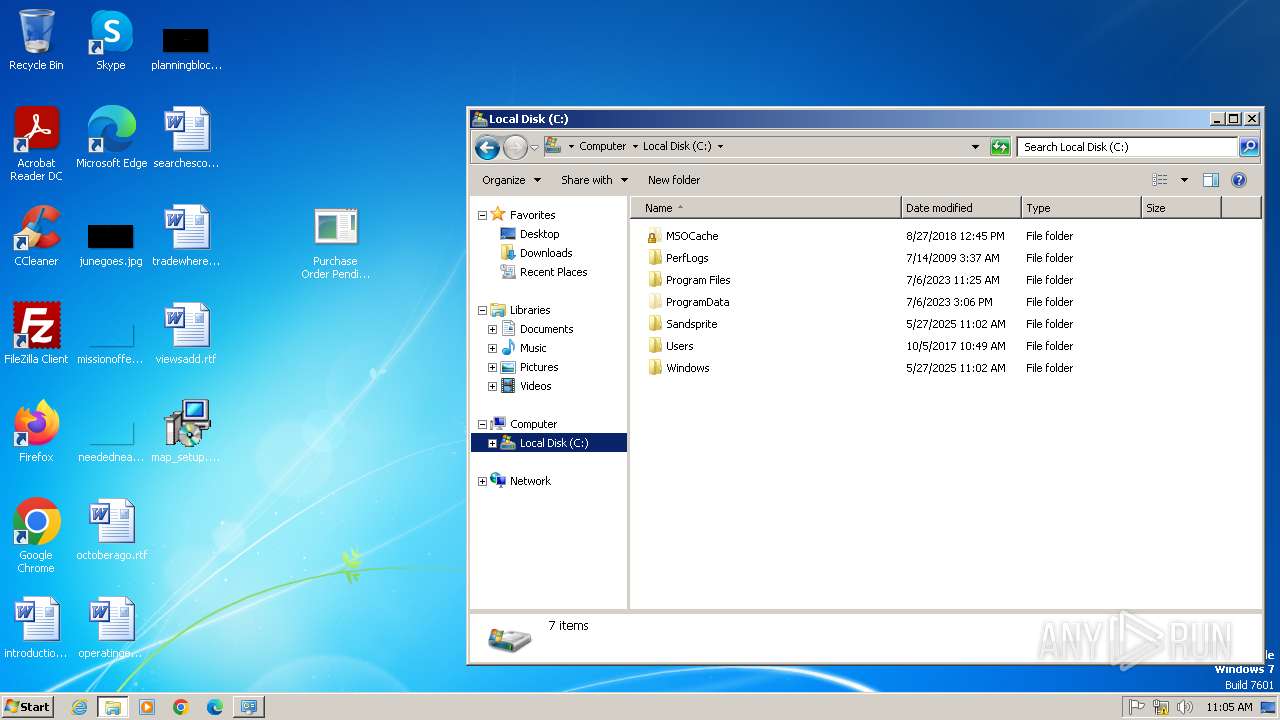Open the recent pages dropdown arrow

[x=534, y=147]
